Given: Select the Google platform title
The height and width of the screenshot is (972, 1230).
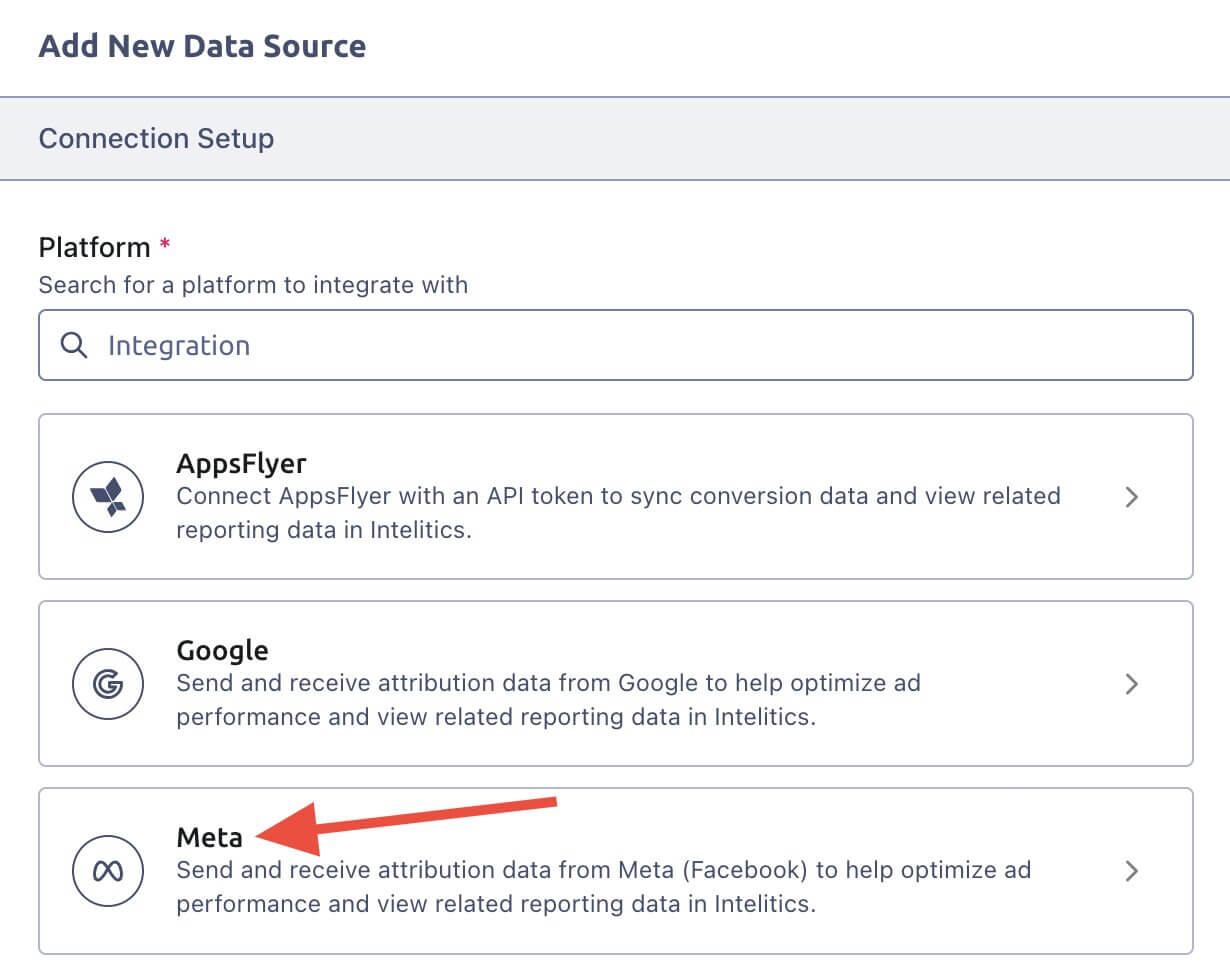Looking at the screenshot, I should (x=222, y=651).
